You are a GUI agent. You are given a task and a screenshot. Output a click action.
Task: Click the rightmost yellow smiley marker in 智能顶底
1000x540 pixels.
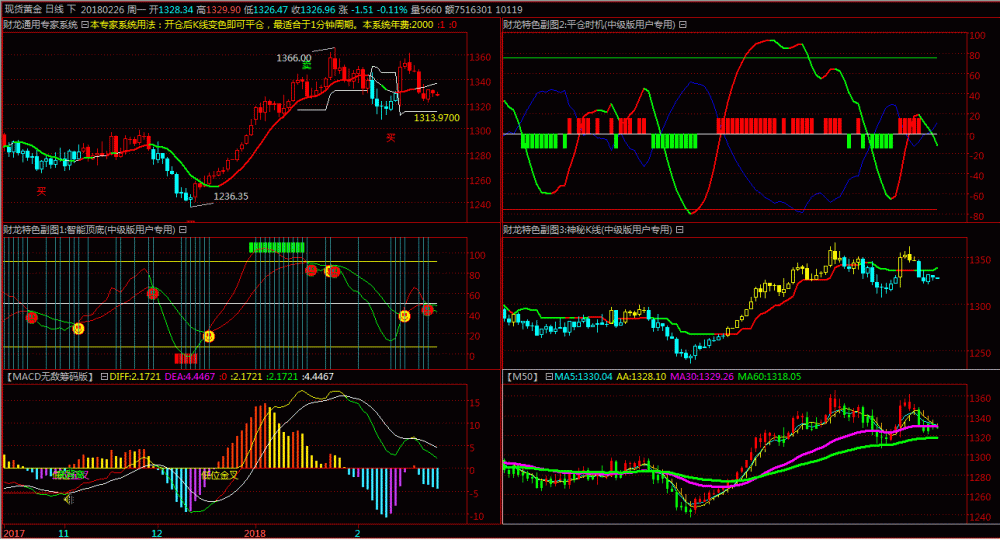404,316
